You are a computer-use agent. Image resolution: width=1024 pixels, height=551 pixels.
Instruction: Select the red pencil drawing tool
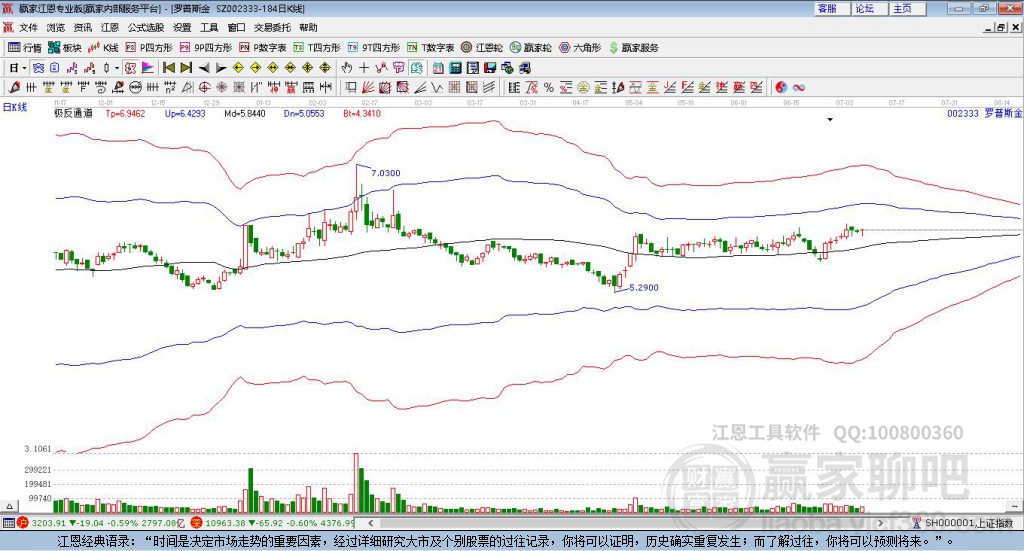click(x=14, y=87)
